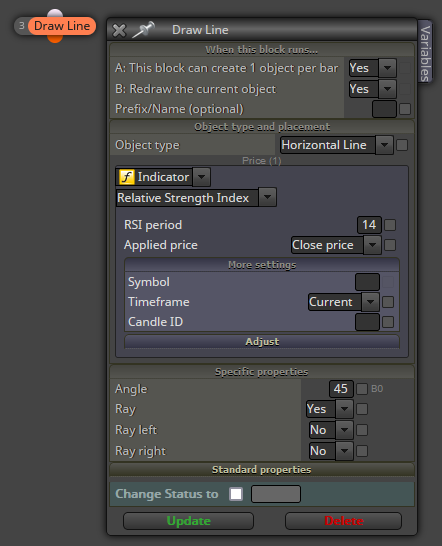This screenshot has height=546, width=442.
Task: Toggle the Prefix/Name checkbox
Action: click(x=405, y=109)
